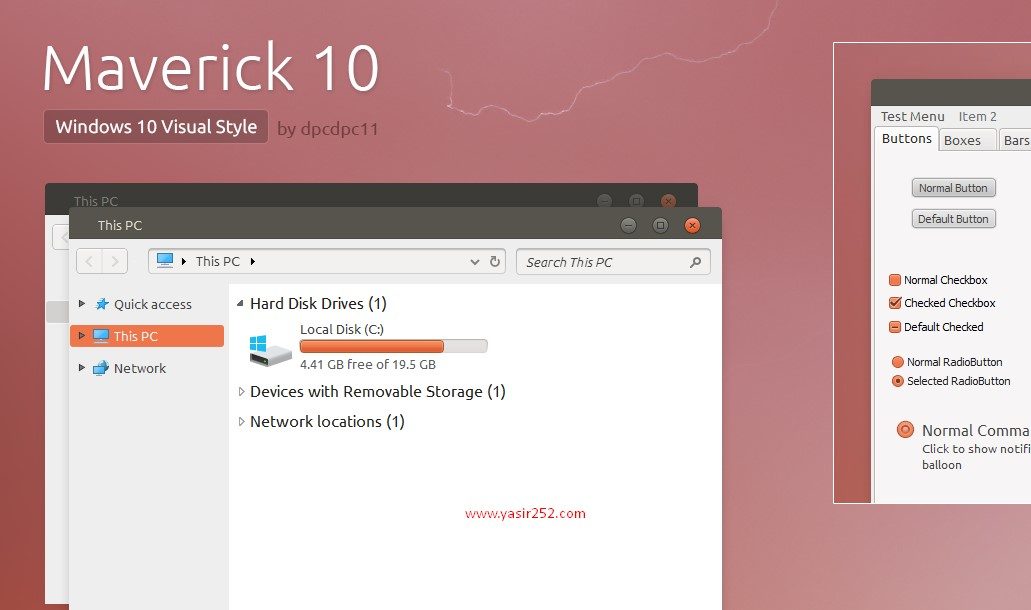
Task: Click the Normal Button
Action: [953, 188]
